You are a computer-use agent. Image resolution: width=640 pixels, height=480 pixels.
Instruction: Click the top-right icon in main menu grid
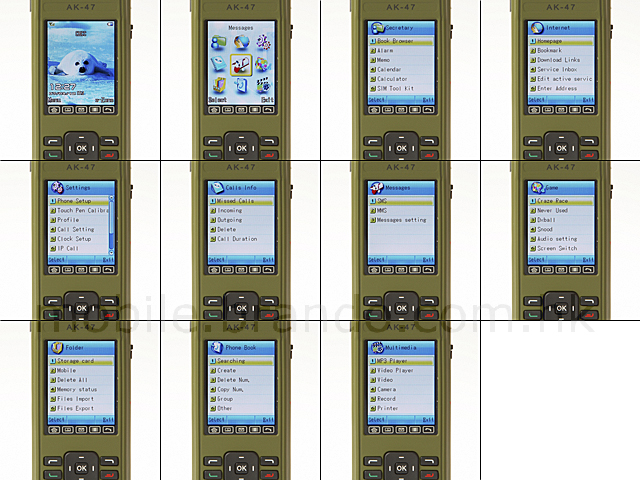tap(263, 42)
